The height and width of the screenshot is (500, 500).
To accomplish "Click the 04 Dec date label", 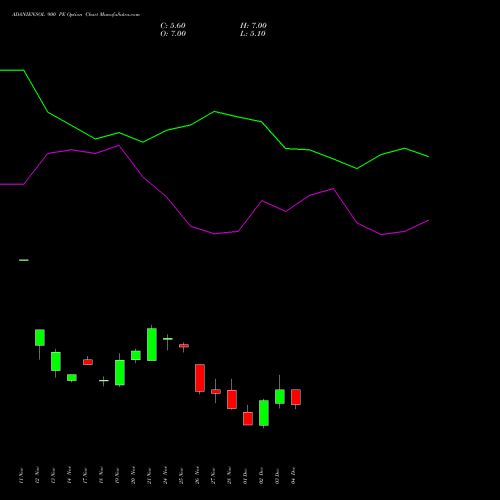I will click(x=294, y=476).
